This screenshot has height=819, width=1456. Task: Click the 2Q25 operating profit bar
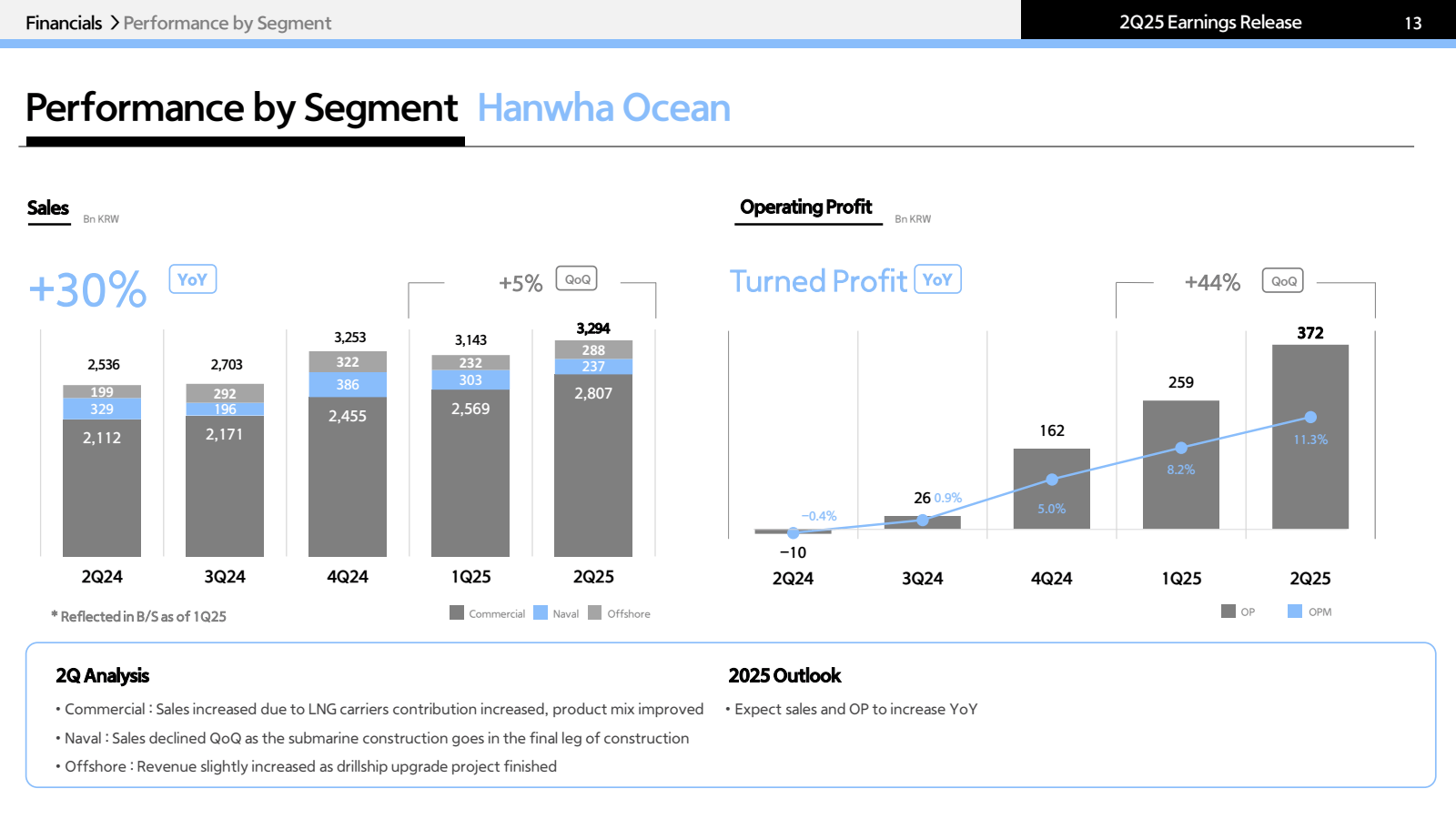(x=1310, y=437)
